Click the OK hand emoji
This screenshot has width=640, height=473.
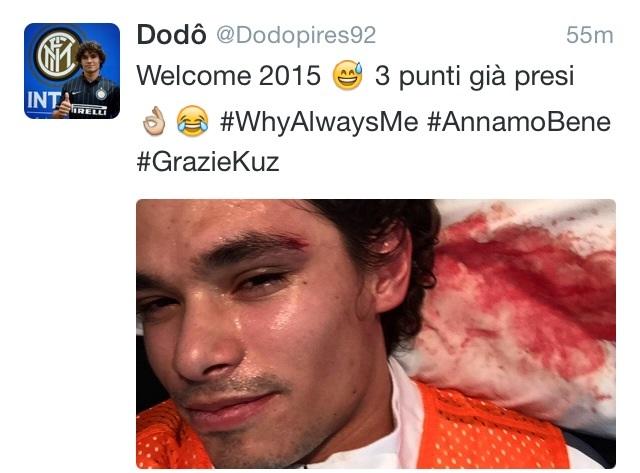(153, 121)
